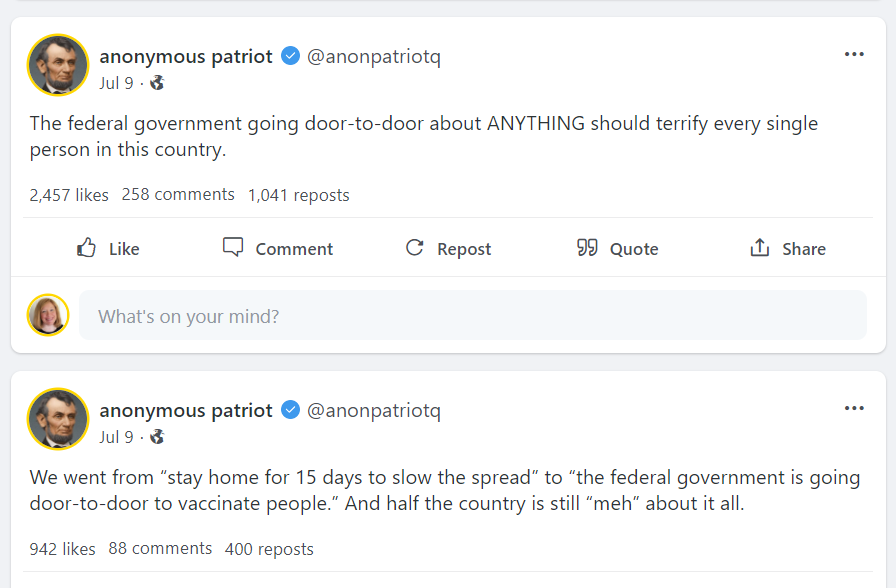Screen dimensions: 896x588
Task: View the 2,457 likes list
Action: pos(69,195)
